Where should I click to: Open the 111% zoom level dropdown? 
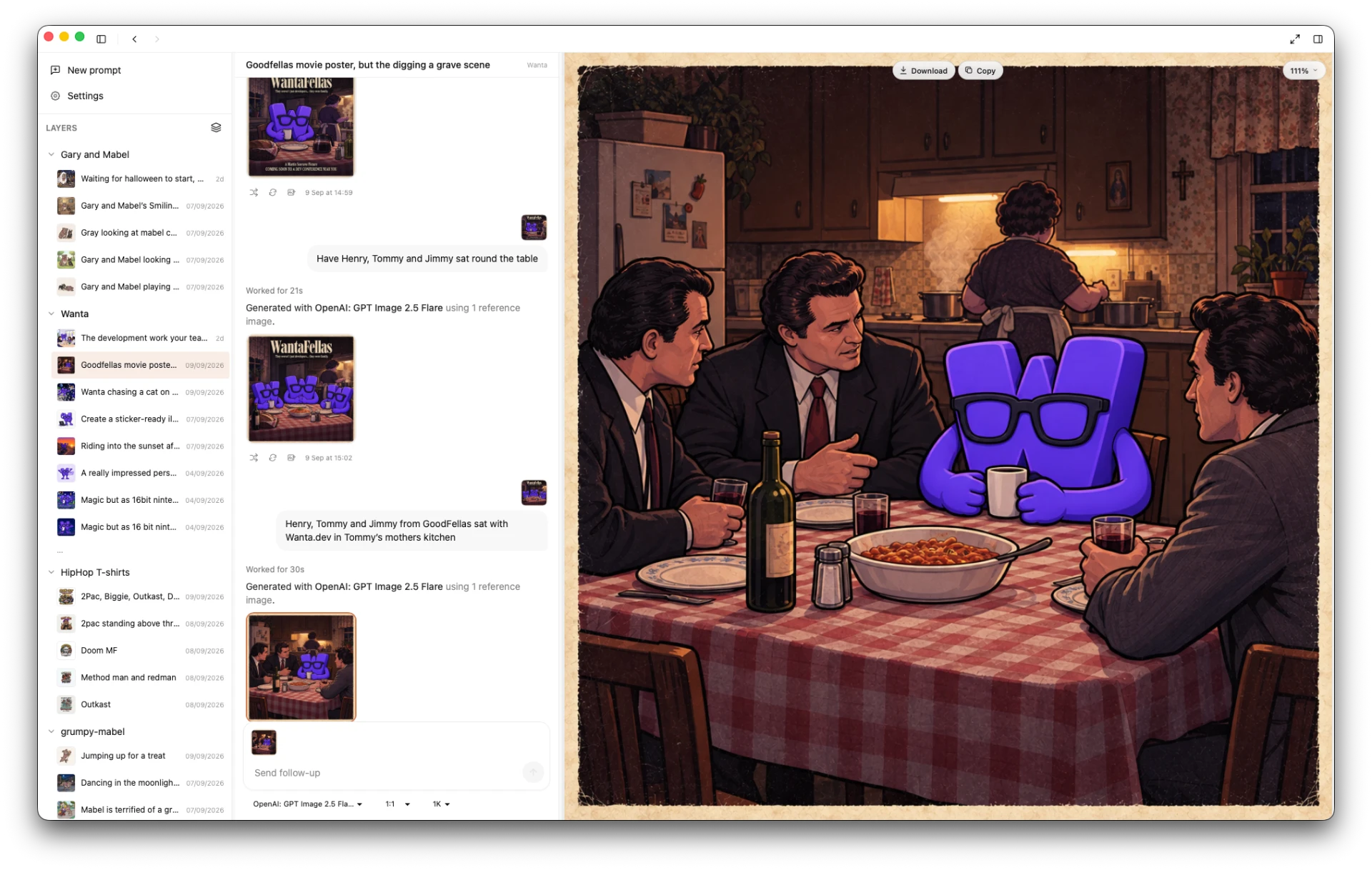(1303, 71)
